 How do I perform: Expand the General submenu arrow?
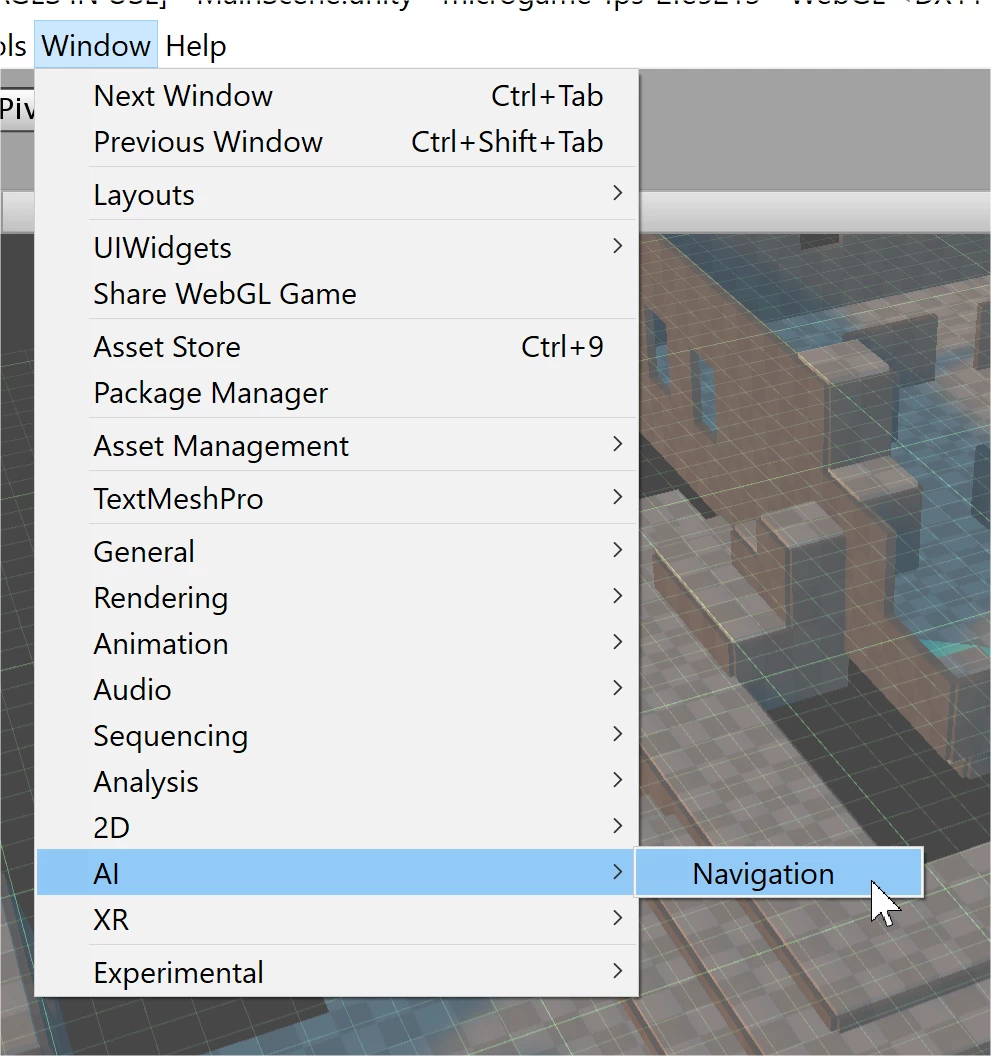[617, 550]
